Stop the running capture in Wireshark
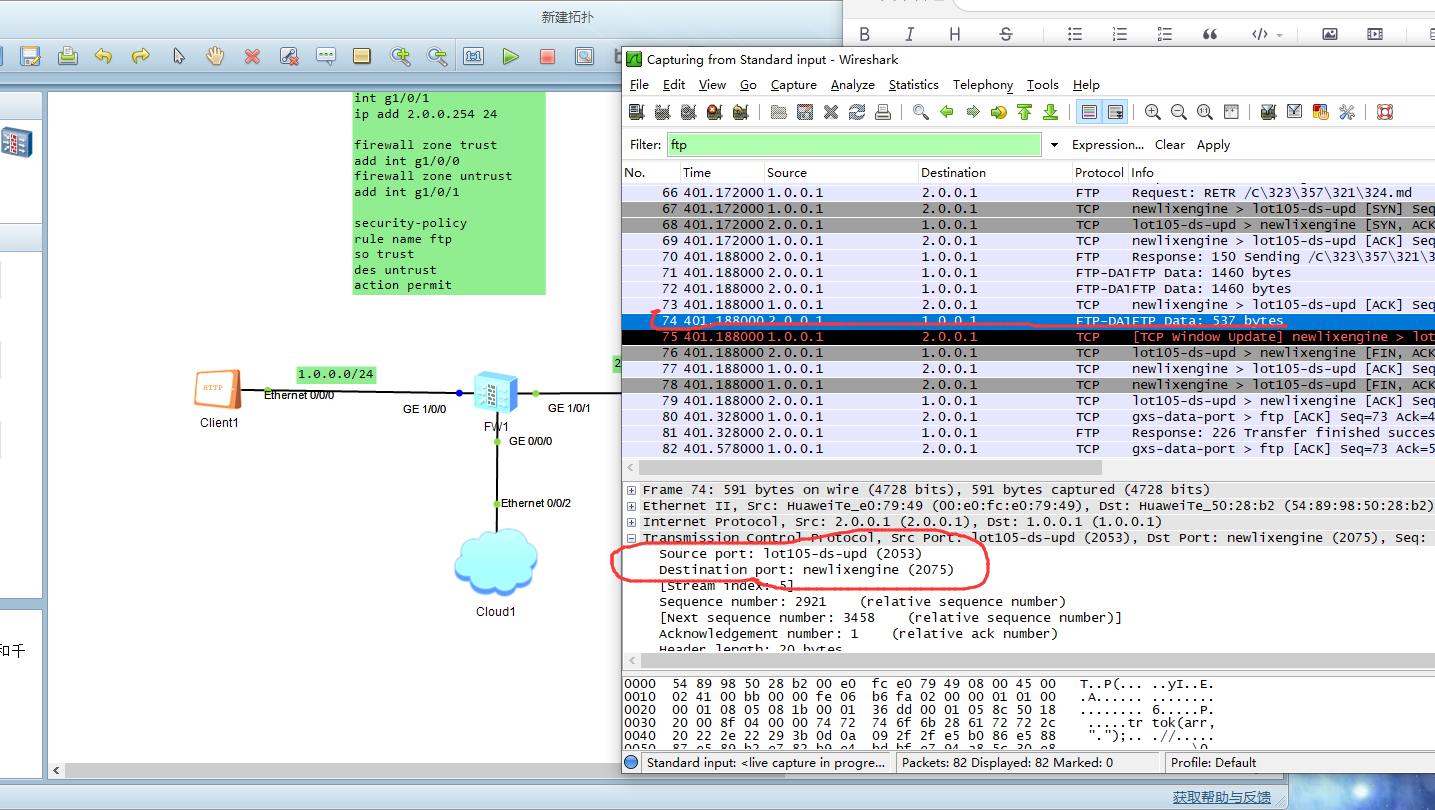1435x810 pixels. coord(716,111)
